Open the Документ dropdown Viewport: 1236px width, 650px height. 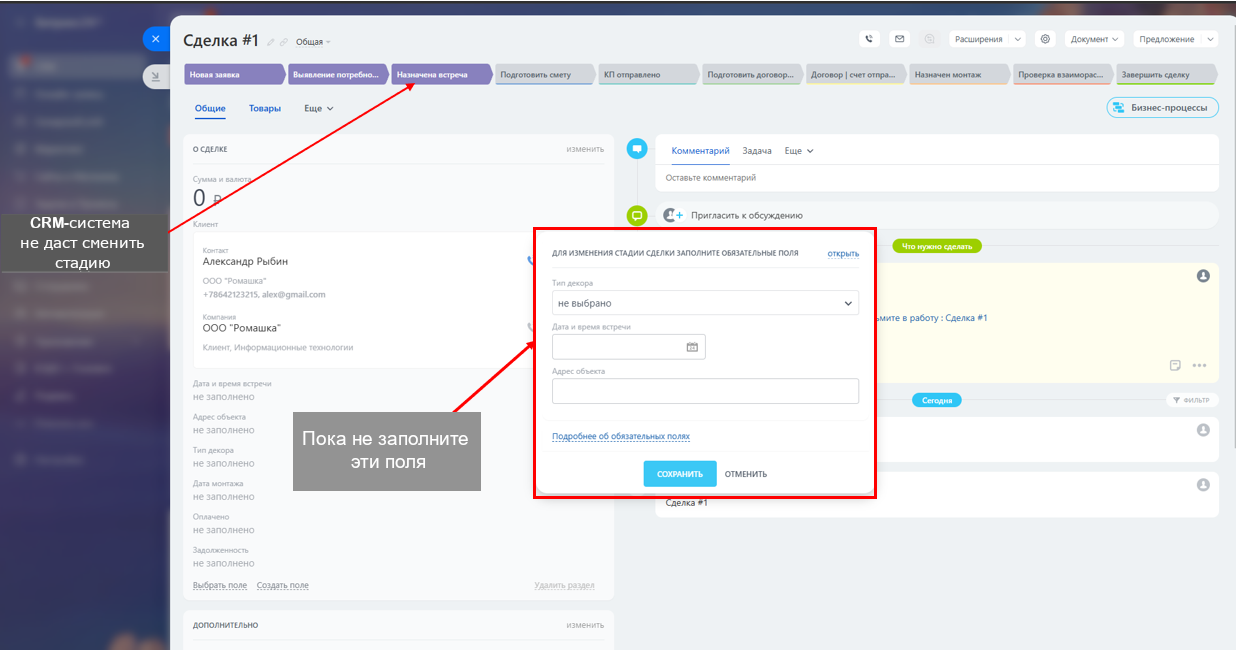click(1095, 39)
